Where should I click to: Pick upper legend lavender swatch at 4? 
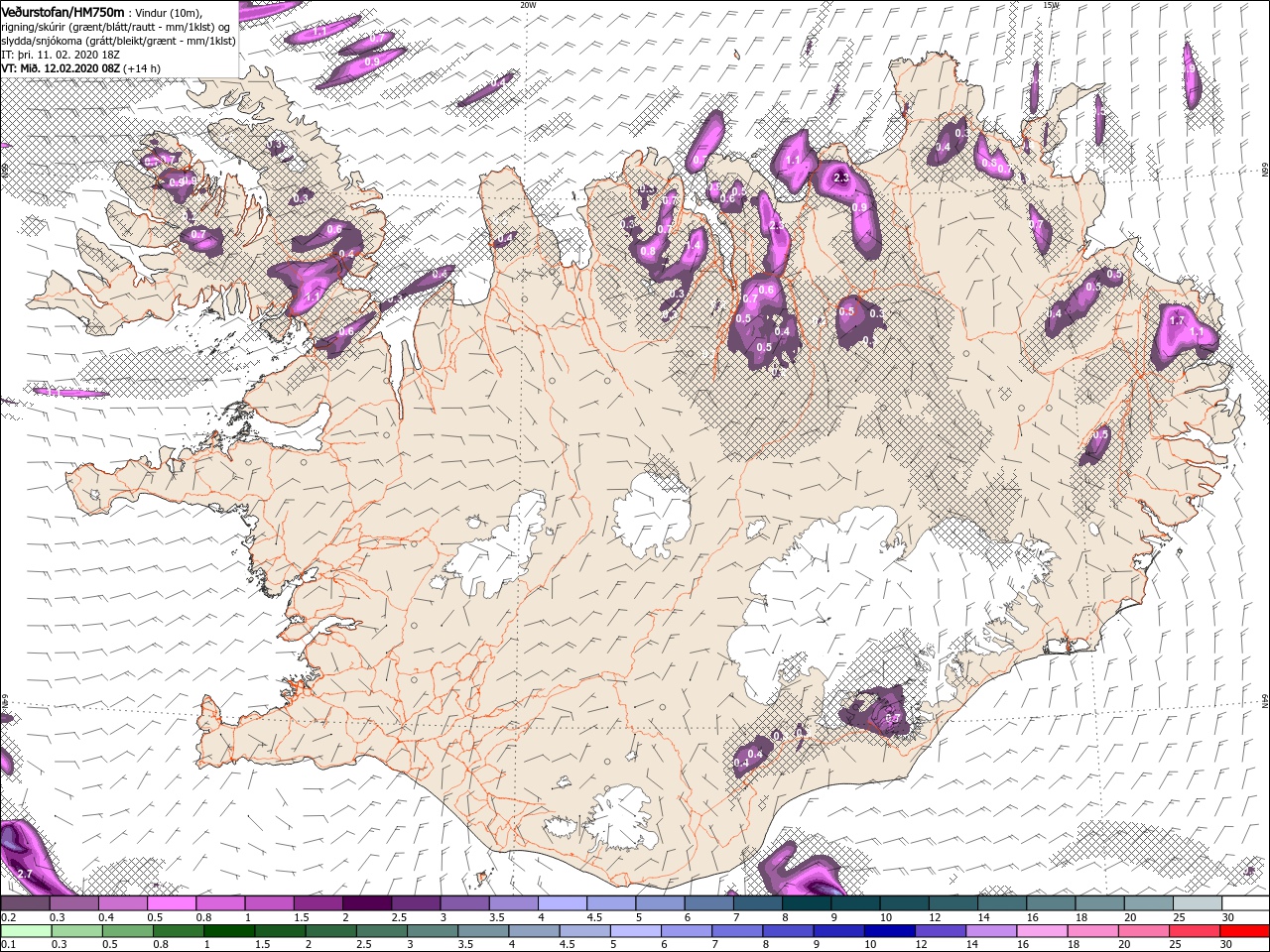[561, 903]
